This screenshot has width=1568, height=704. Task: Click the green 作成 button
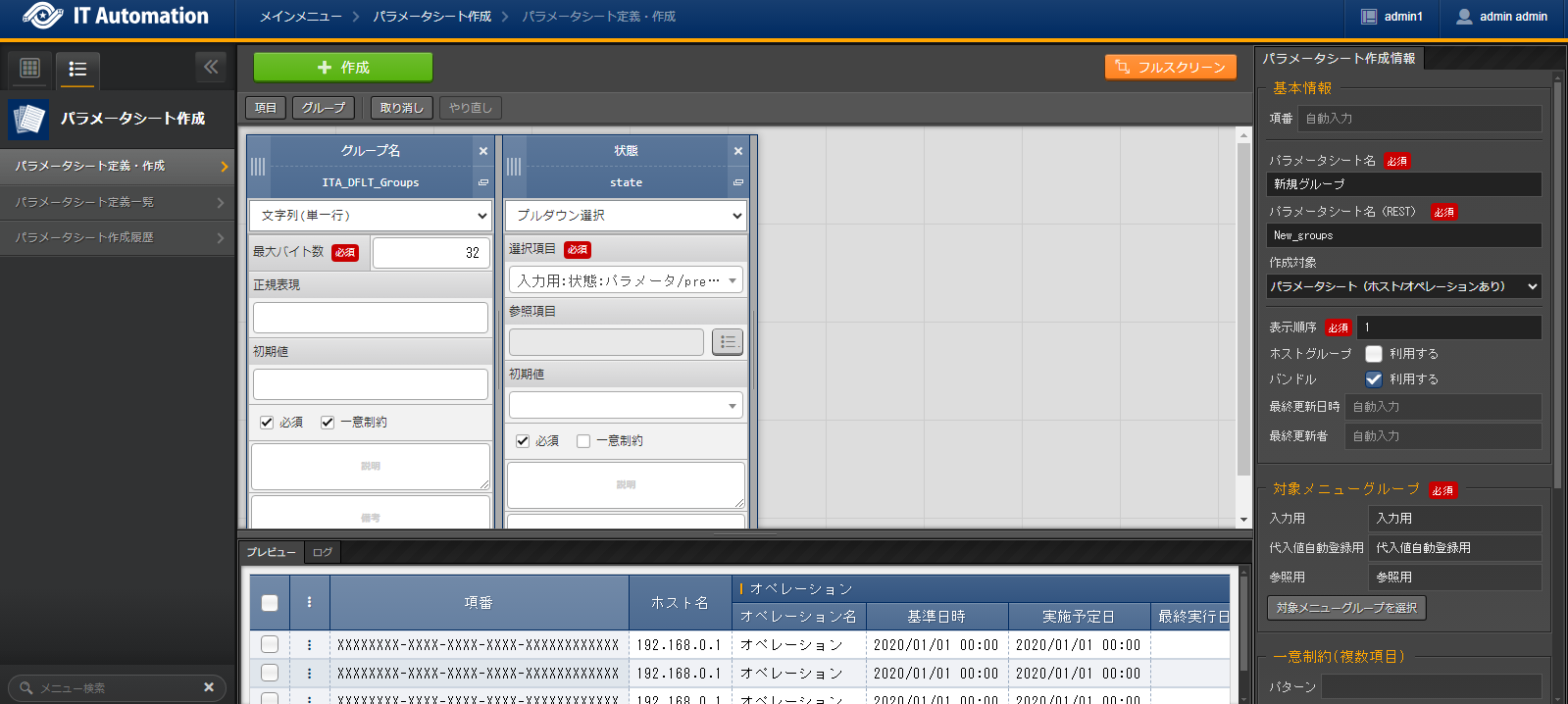[343, 68]
